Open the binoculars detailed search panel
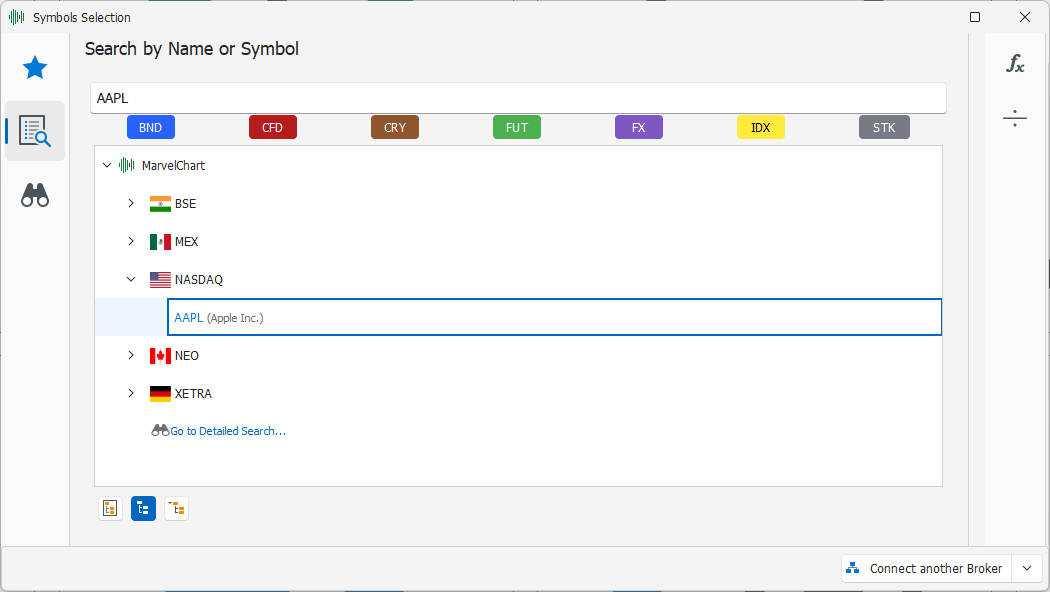 pos(35,195)
